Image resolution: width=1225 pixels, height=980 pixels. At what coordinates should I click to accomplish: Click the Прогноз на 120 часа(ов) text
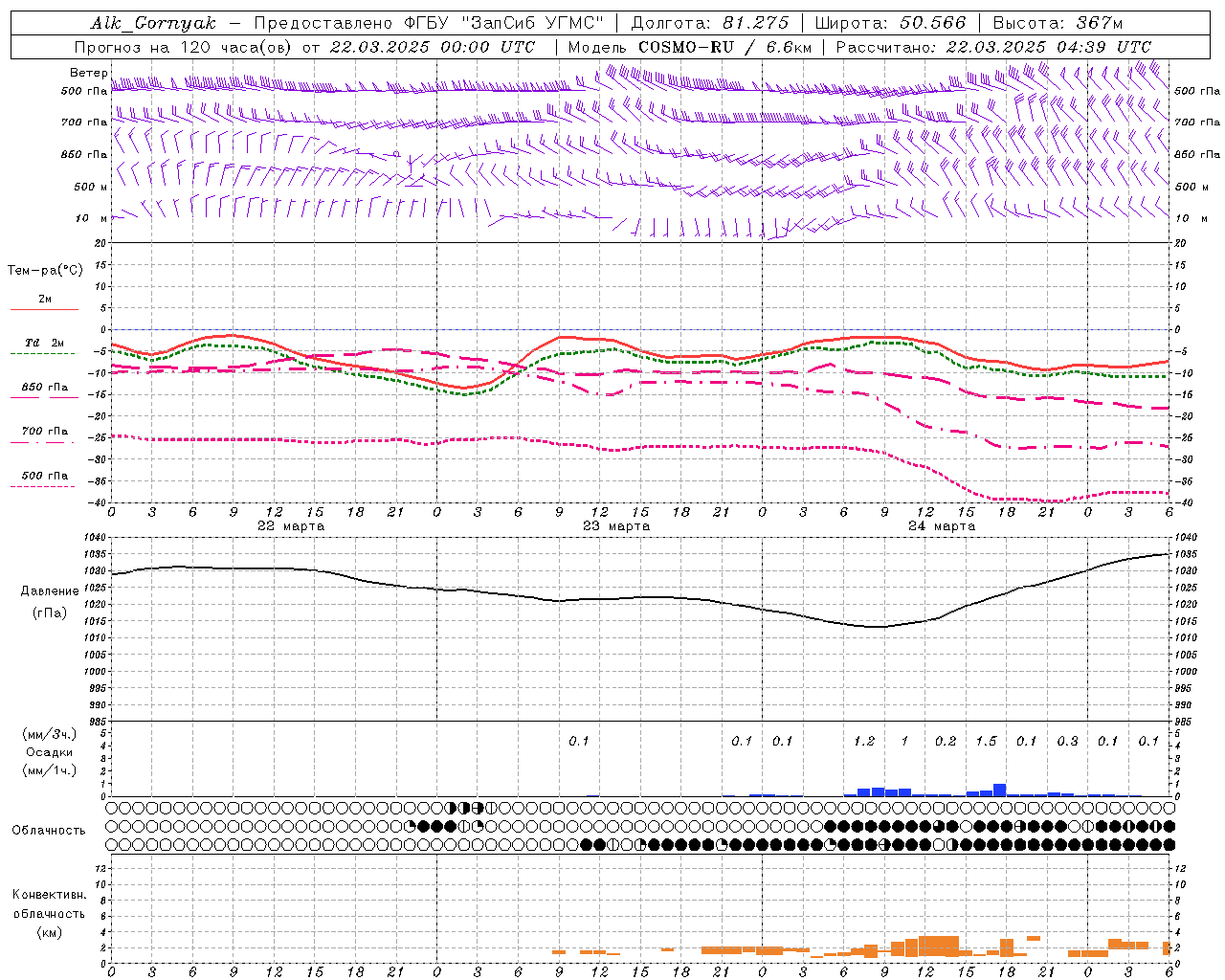point(184,47)
